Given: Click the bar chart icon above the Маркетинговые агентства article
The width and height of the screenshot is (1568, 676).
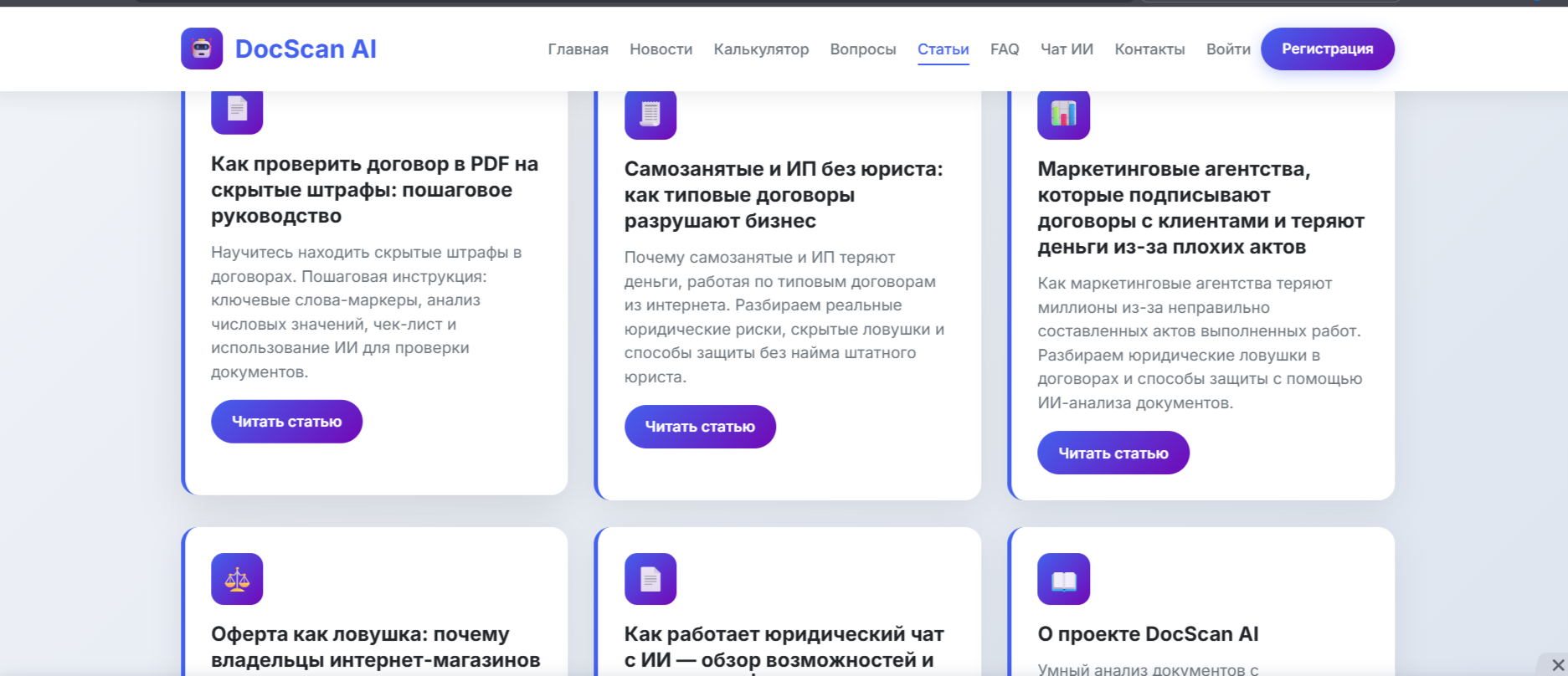Looking at the screenshot, I should [1063, 115].
